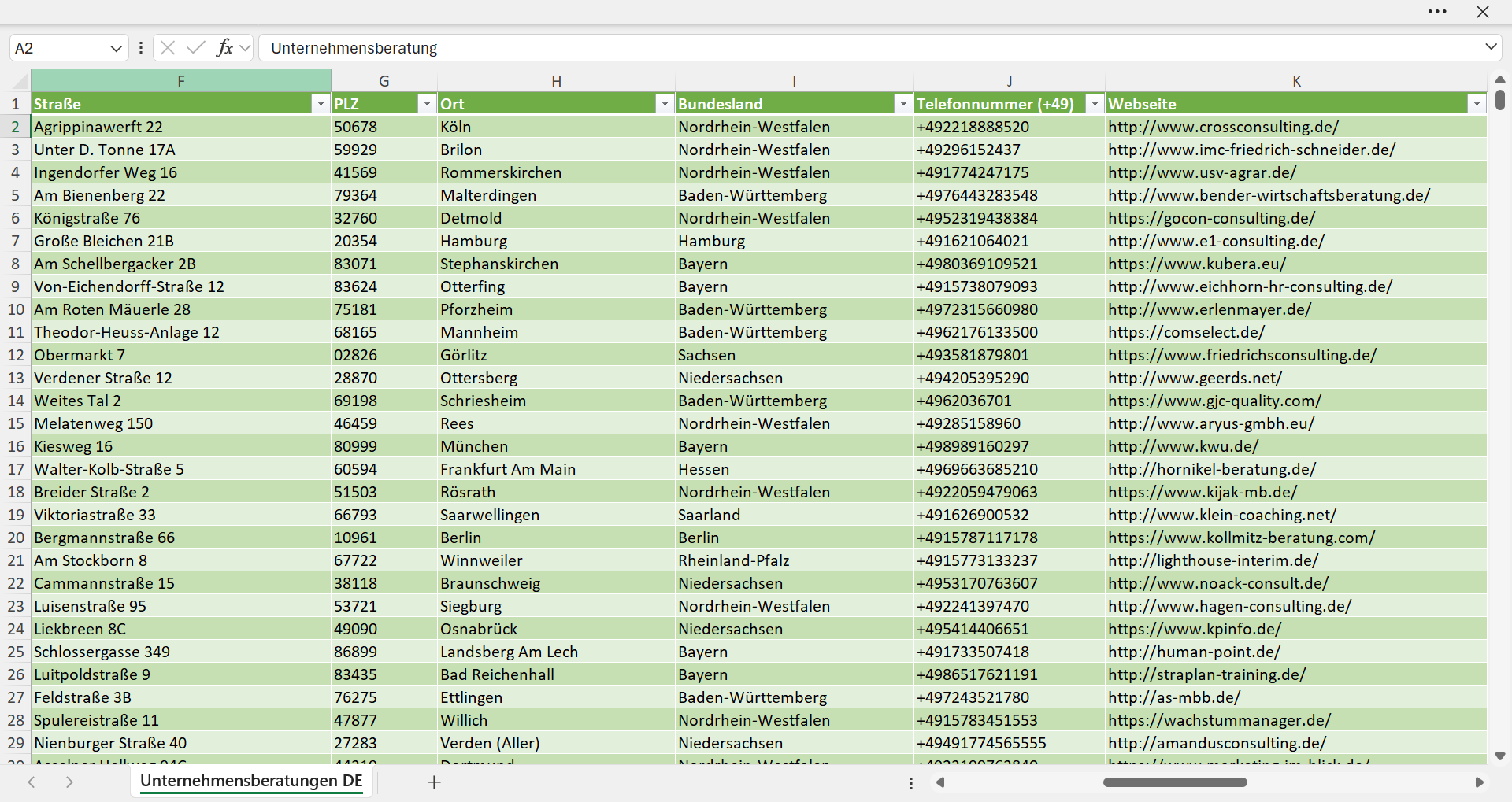Confirm the formula bar entry checkmark
1512x802 pixels.
[x=195, y=48]
